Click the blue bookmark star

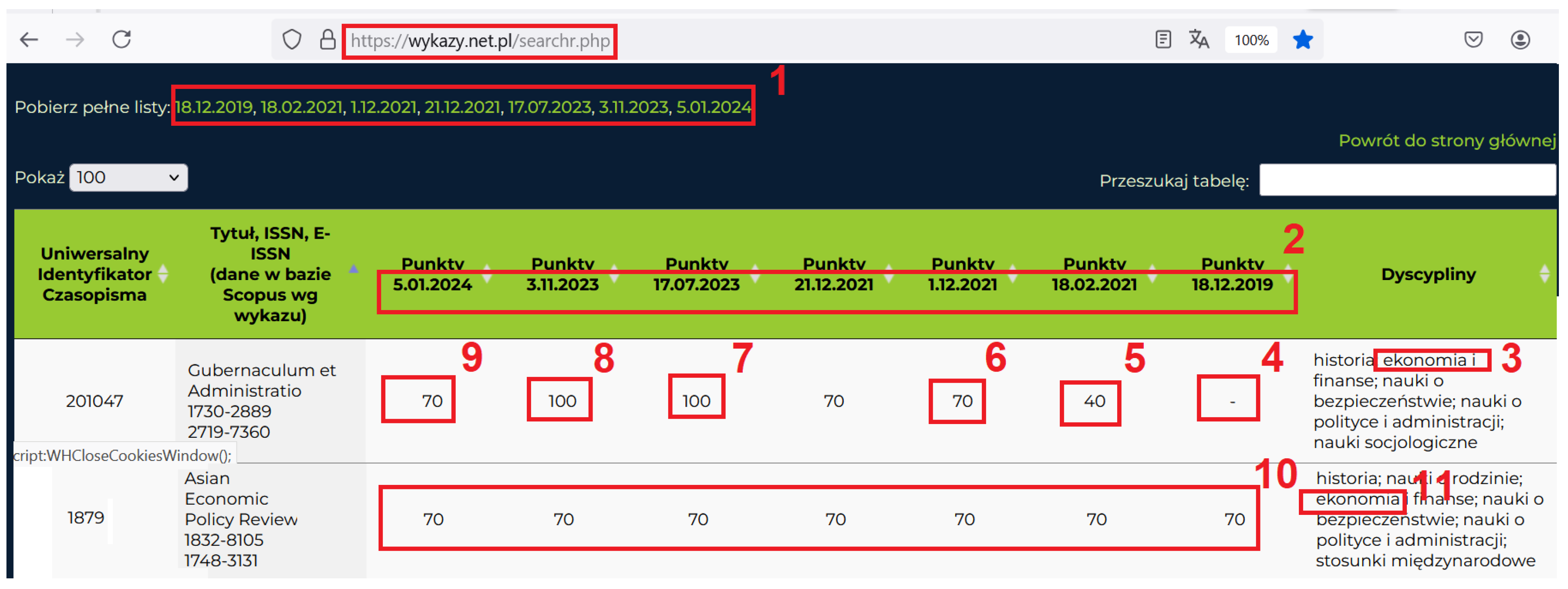[1303, 40]
